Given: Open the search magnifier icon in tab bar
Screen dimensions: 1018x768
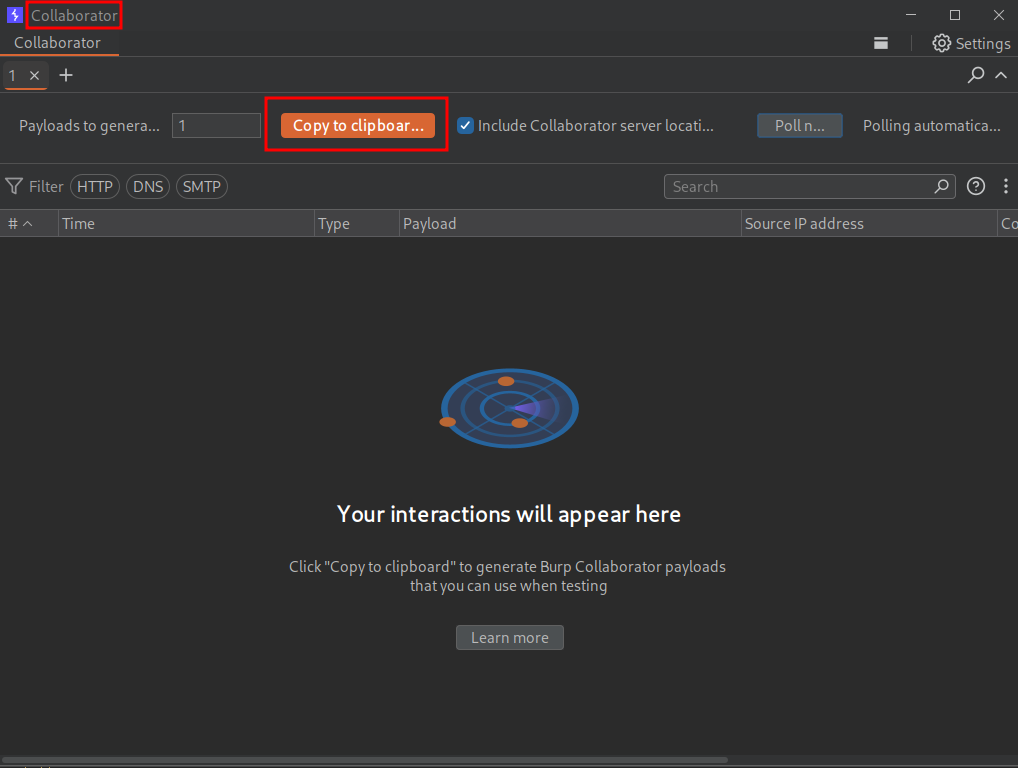Looking at the screenshot, I should click(976, 75).
